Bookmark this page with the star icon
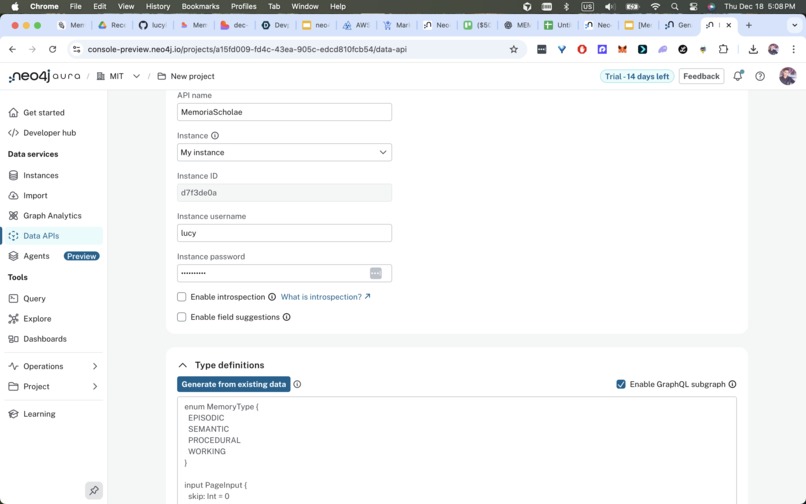 point(514,49)
